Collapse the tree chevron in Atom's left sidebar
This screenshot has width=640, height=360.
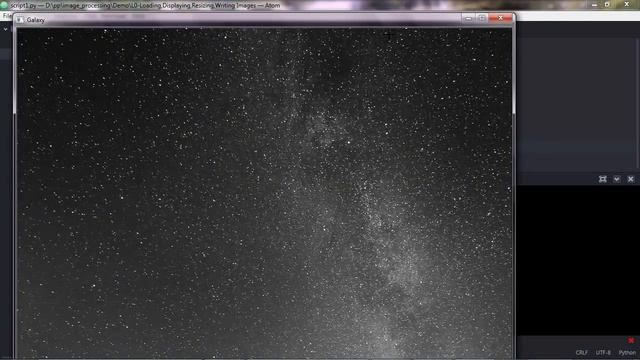click(5, 29)
